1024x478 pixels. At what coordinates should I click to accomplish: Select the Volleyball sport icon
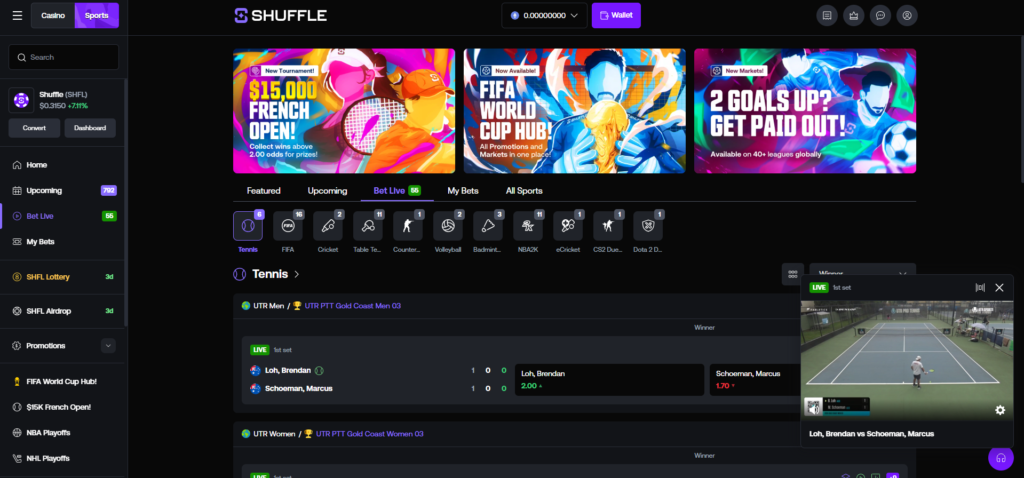pos(448,226)
